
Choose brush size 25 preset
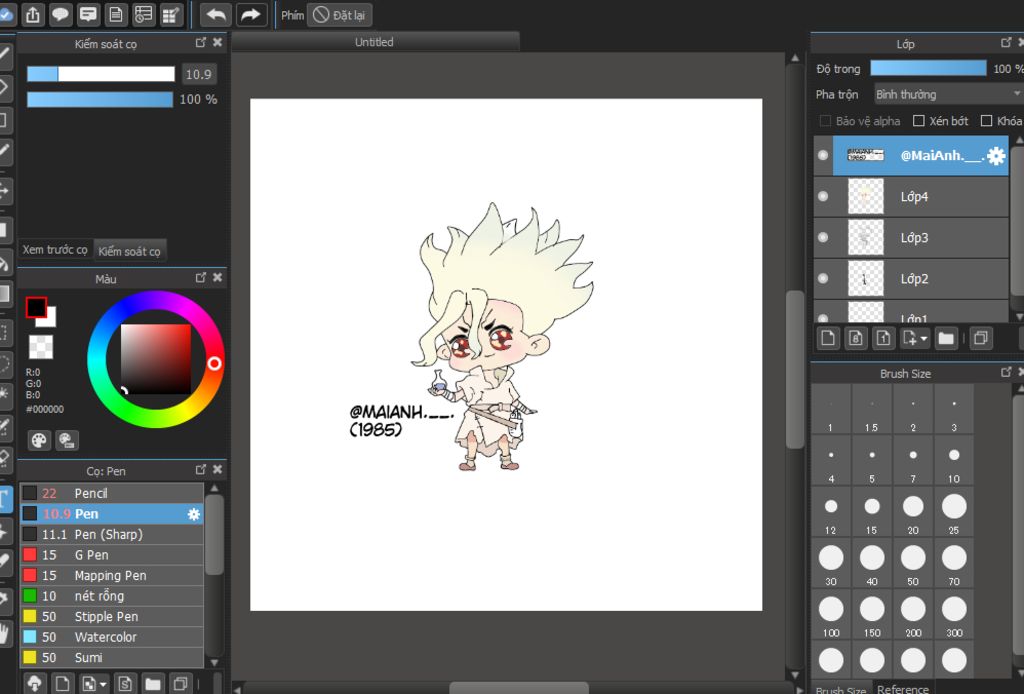[954, 513]
